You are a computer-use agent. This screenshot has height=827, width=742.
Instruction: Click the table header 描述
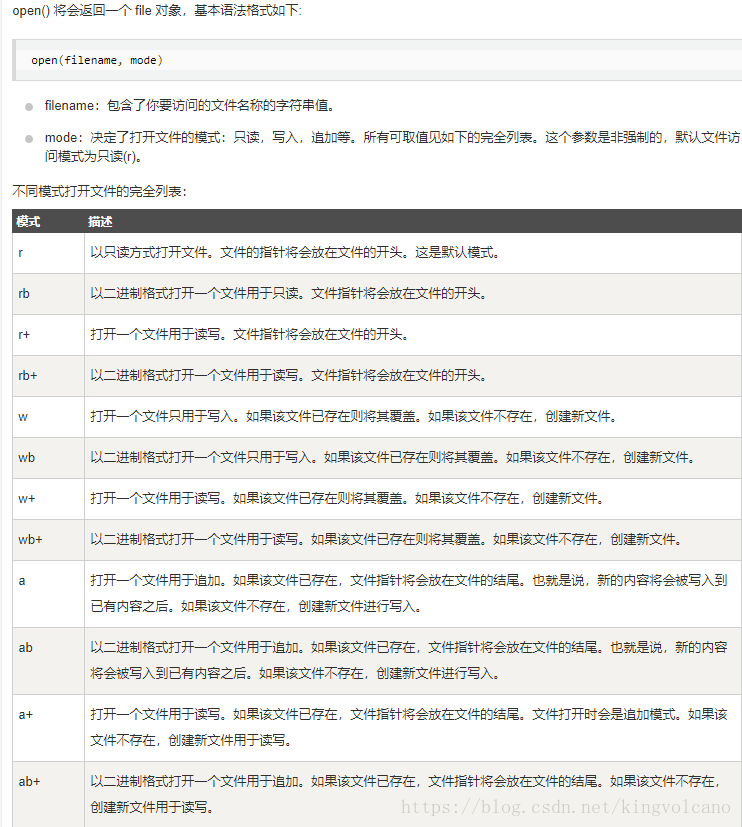(100, 222)
